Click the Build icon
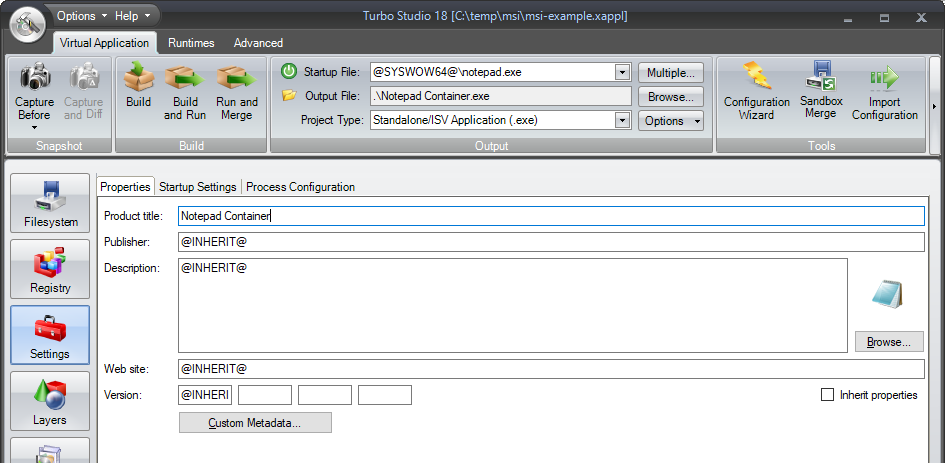Image resolution: width=945 pixels, height=463 pixels. click(139, 77)
